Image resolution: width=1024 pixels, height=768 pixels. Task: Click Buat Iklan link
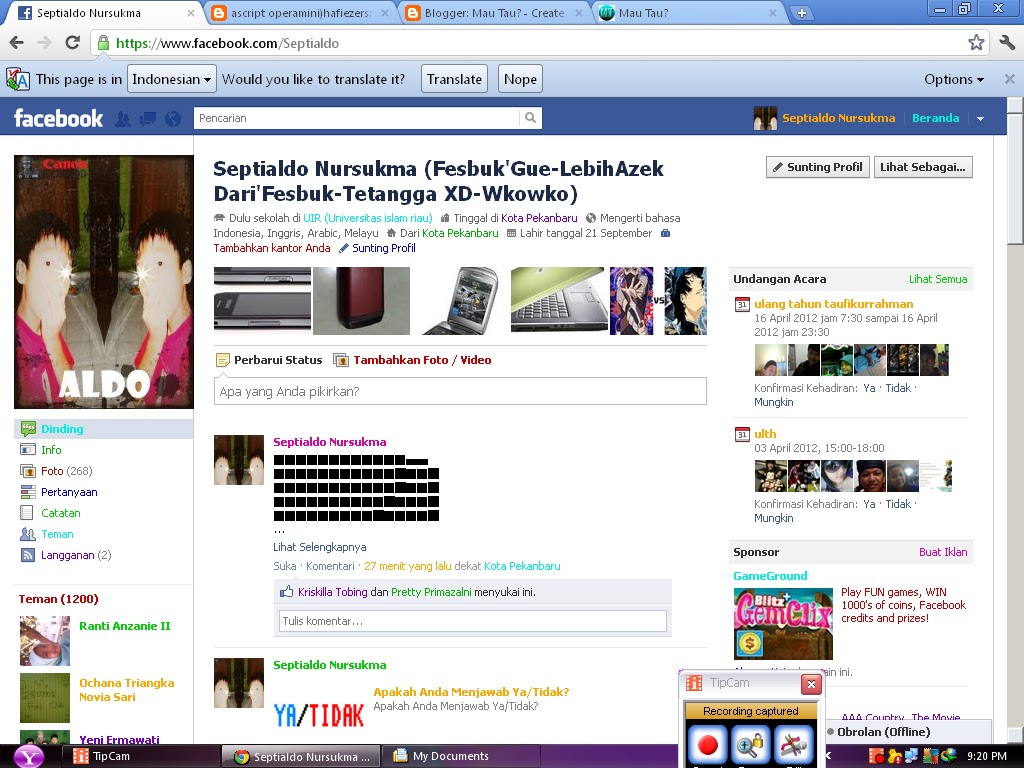[x=943, y=552]
